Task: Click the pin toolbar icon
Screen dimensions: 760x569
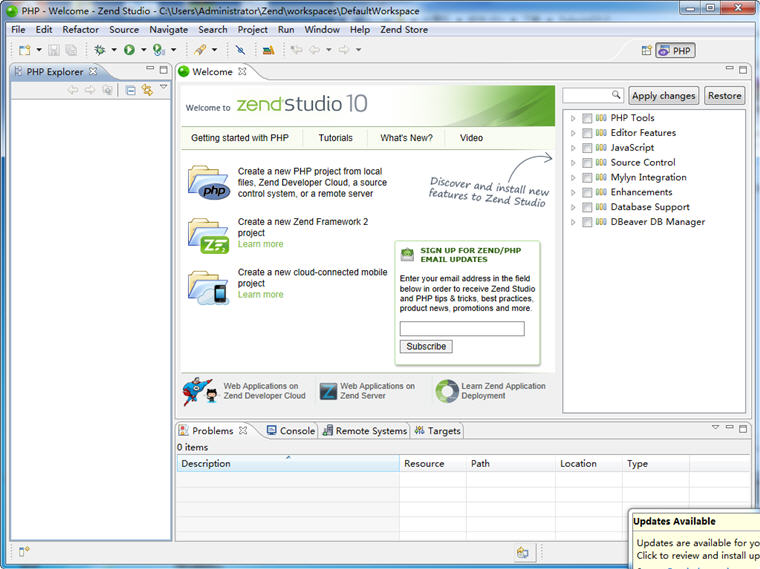Action: coord(240,50)
